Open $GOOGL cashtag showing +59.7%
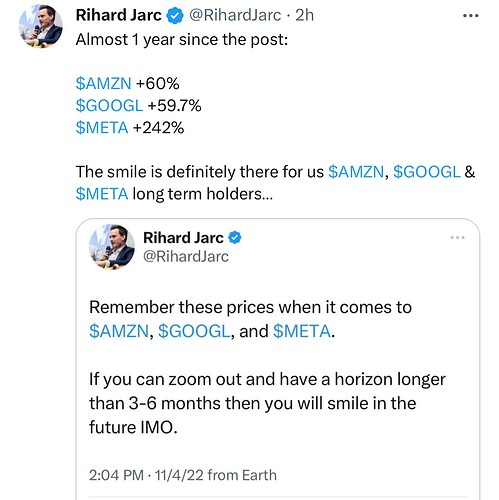Image resolution: width=499 pixels, height=500 pixels. click(x=109, y=106)
